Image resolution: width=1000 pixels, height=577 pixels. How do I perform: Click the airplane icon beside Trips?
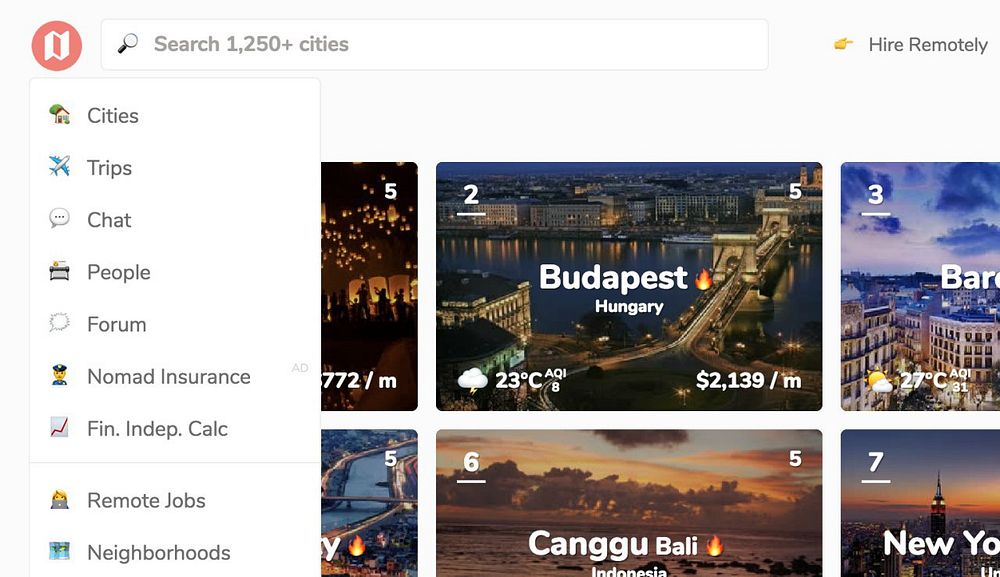pyautogui.click(x=59, y=166)
